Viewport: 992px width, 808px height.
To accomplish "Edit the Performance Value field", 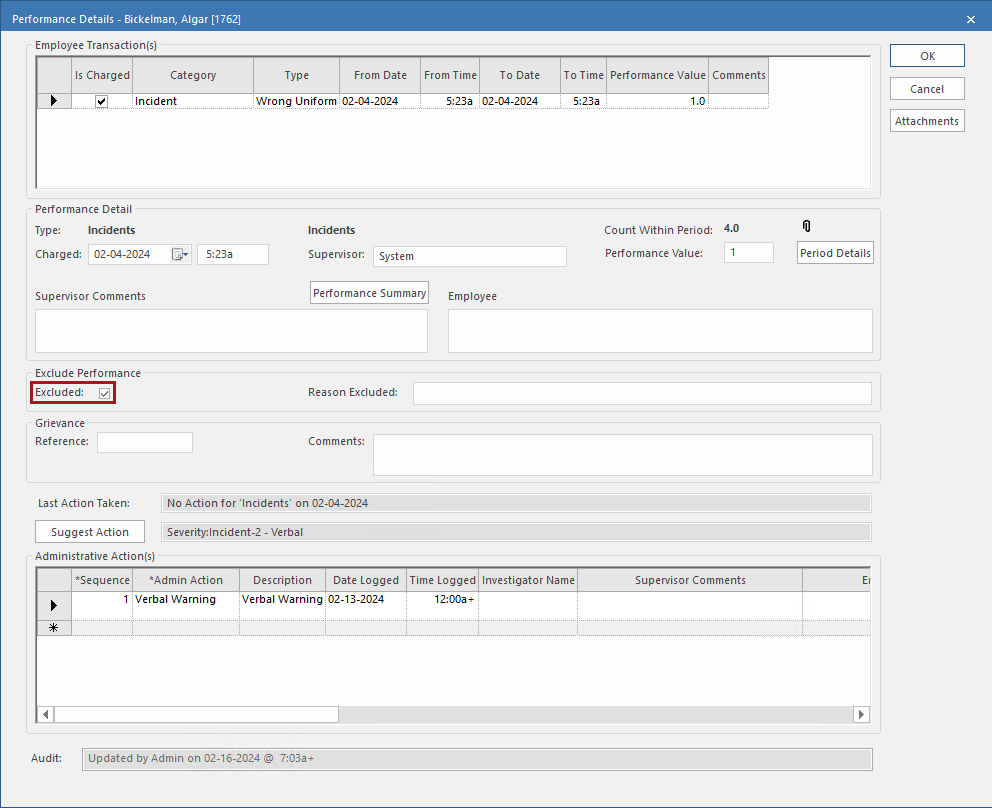I will tap(748, 252).
